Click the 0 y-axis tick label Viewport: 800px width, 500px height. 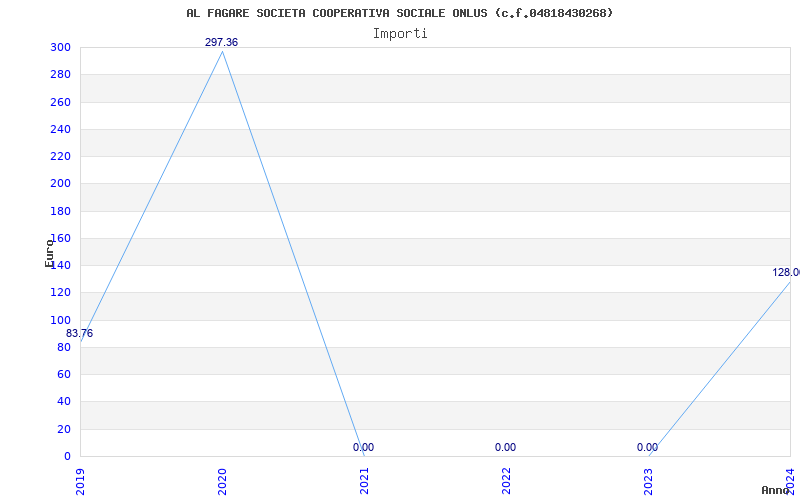pos(67,456)
